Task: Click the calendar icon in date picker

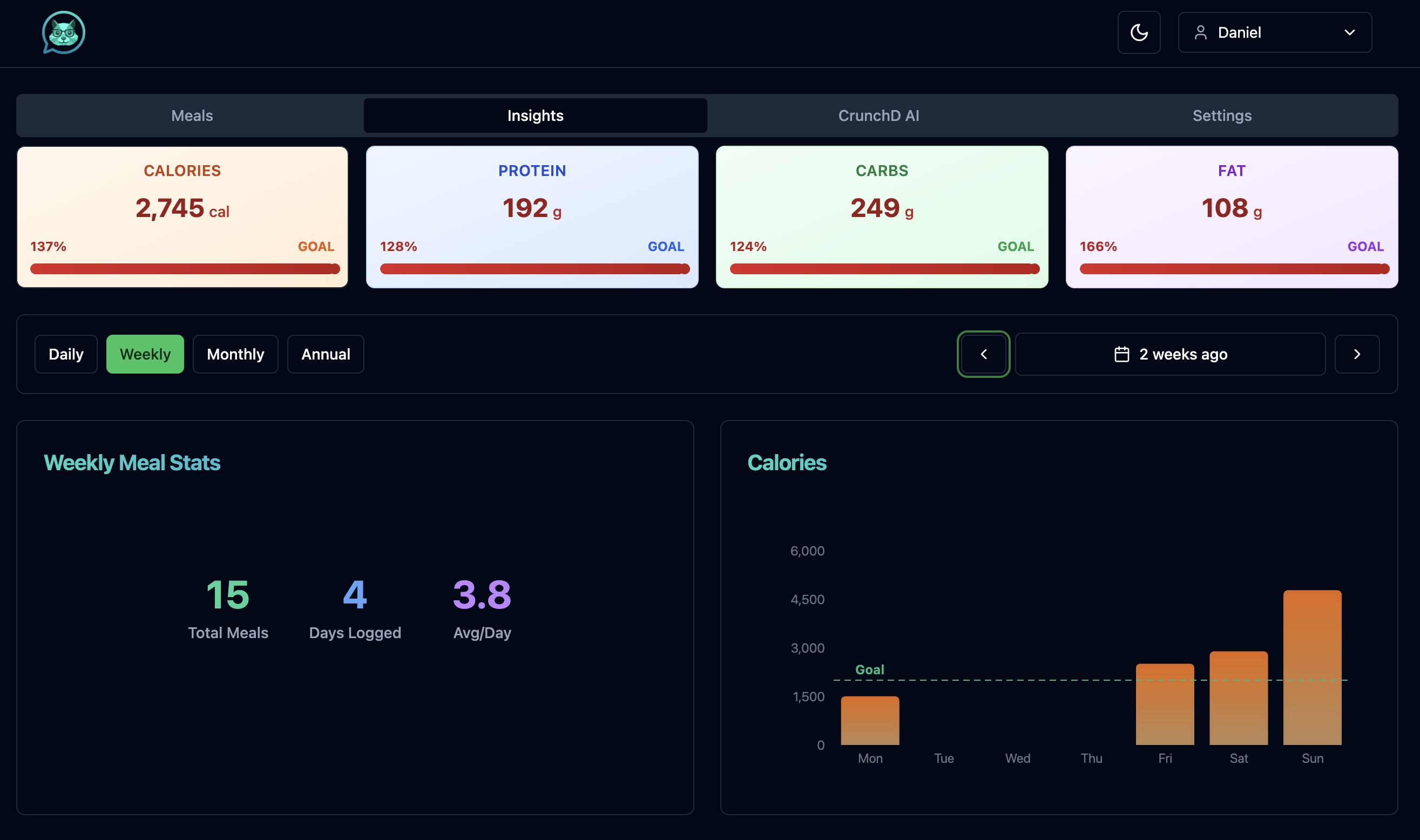Action: (x=1121, y=354)
